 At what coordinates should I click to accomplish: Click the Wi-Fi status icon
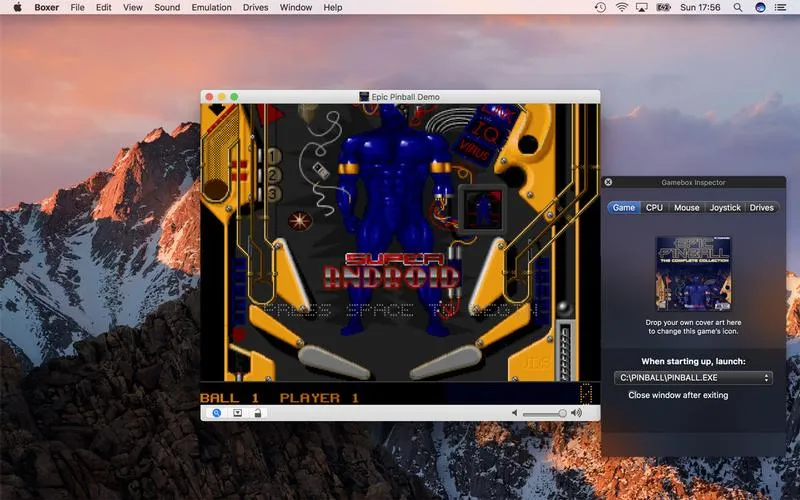tap(621, 7)
